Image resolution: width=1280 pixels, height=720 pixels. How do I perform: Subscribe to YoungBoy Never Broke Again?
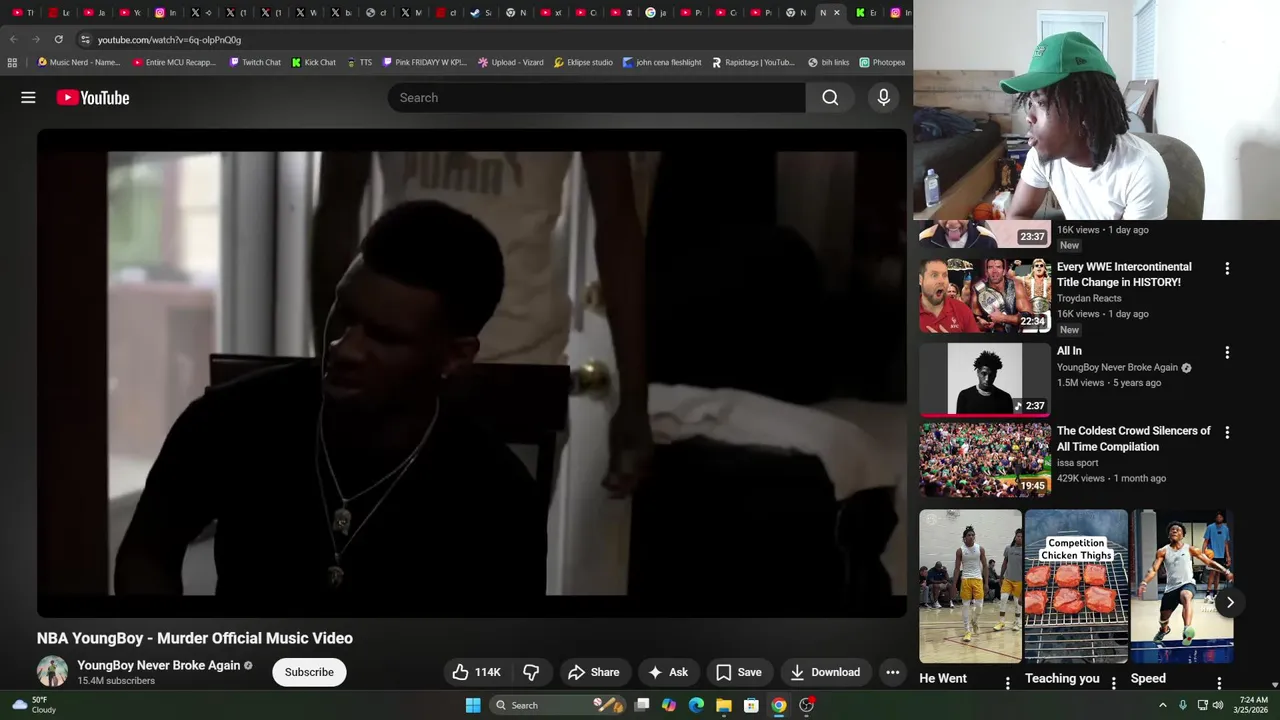309,672
